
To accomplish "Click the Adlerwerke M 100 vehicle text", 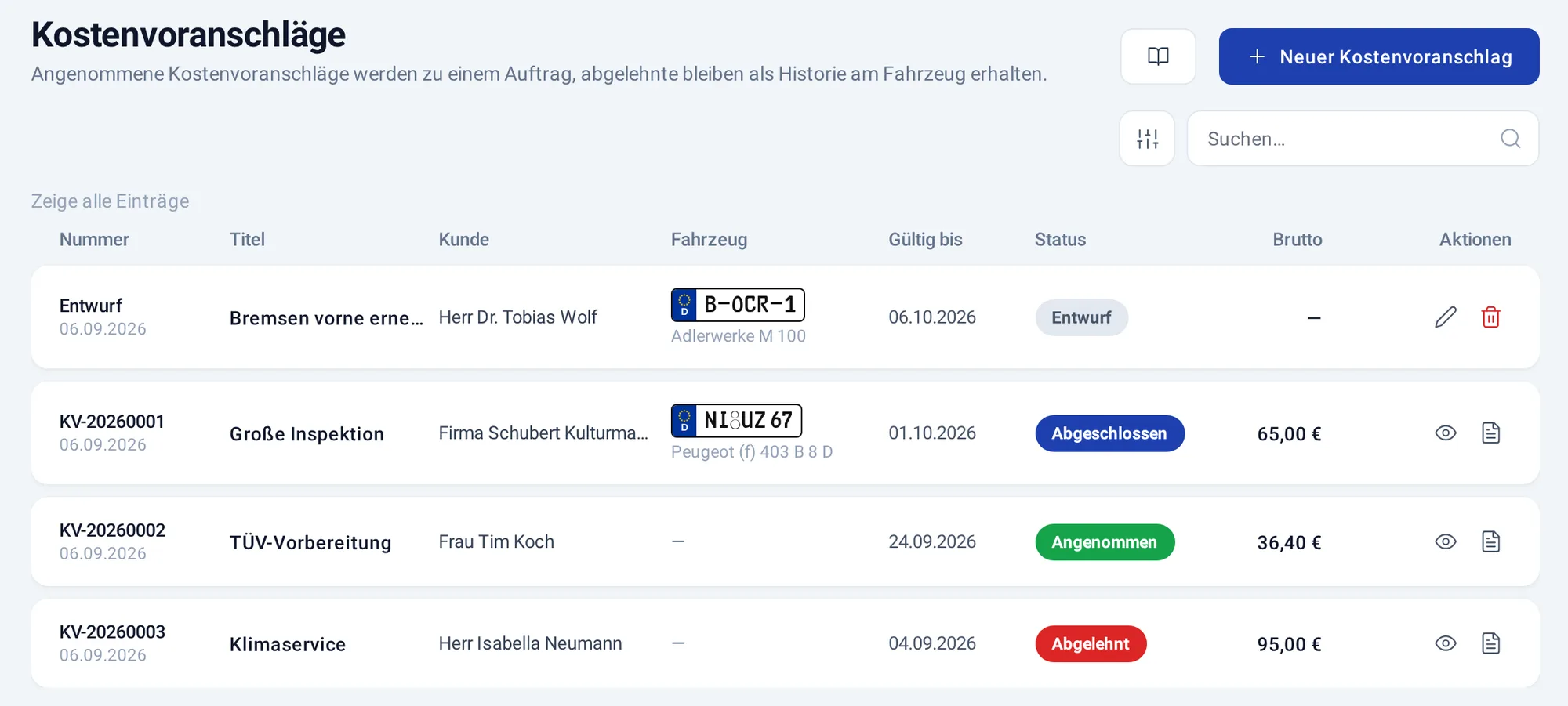I will coord(739,336).
